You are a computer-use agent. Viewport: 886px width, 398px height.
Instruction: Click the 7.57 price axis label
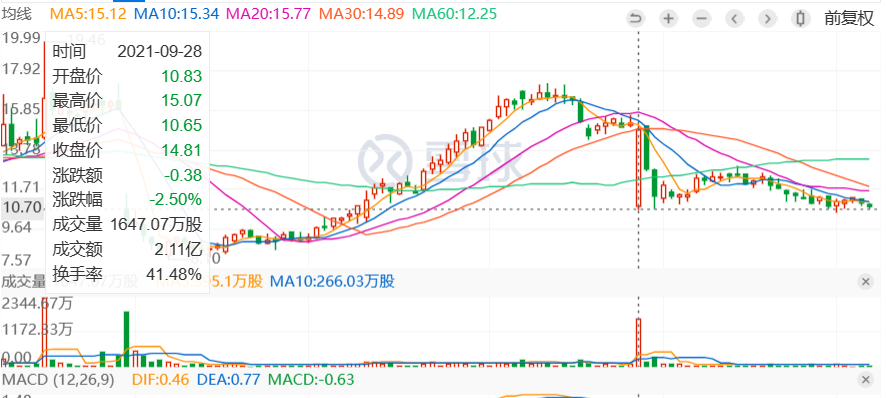(x=17, y=260)
